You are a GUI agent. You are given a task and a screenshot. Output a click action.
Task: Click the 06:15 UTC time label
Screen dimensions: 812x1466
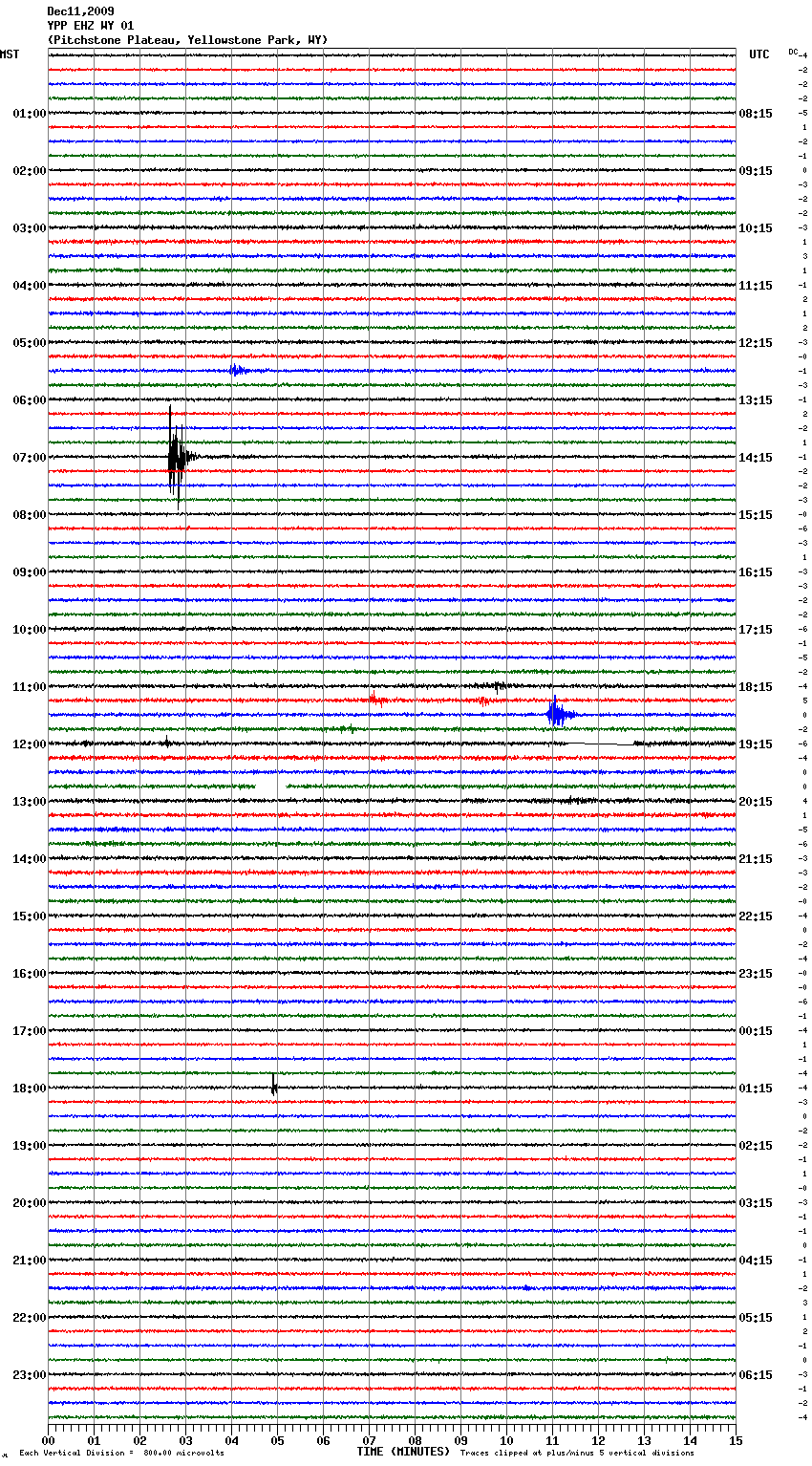click(756, 1375)
